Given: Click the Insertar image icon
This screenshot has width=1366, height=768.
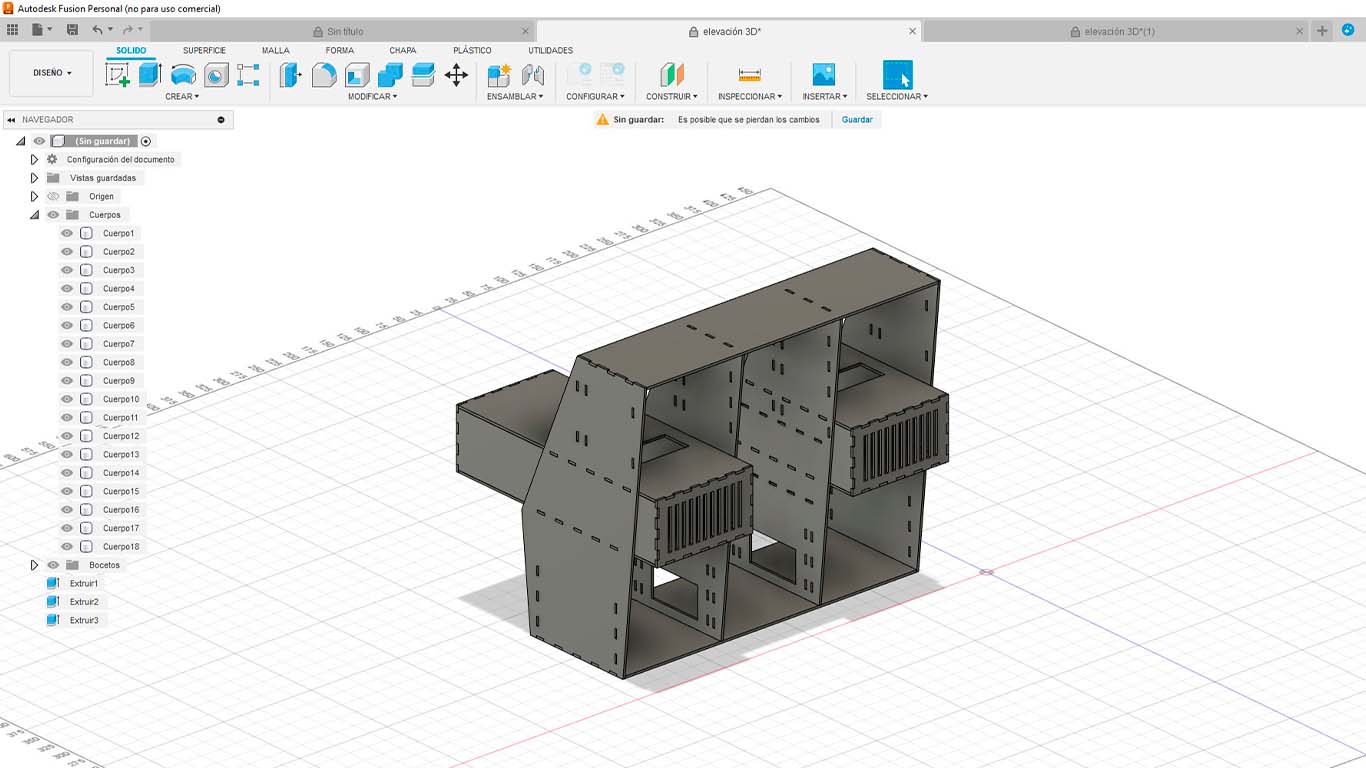Looking at the screenshot, I should (x=824, y=75).
